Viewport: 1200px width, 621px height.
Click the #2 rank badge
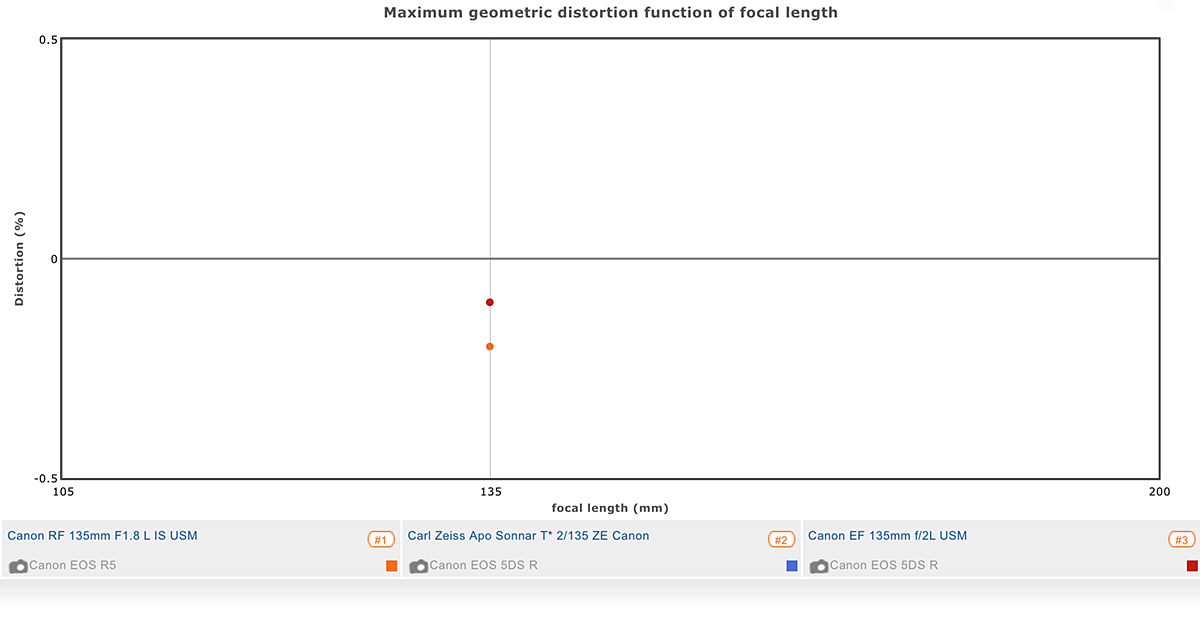tap(781, 540)
